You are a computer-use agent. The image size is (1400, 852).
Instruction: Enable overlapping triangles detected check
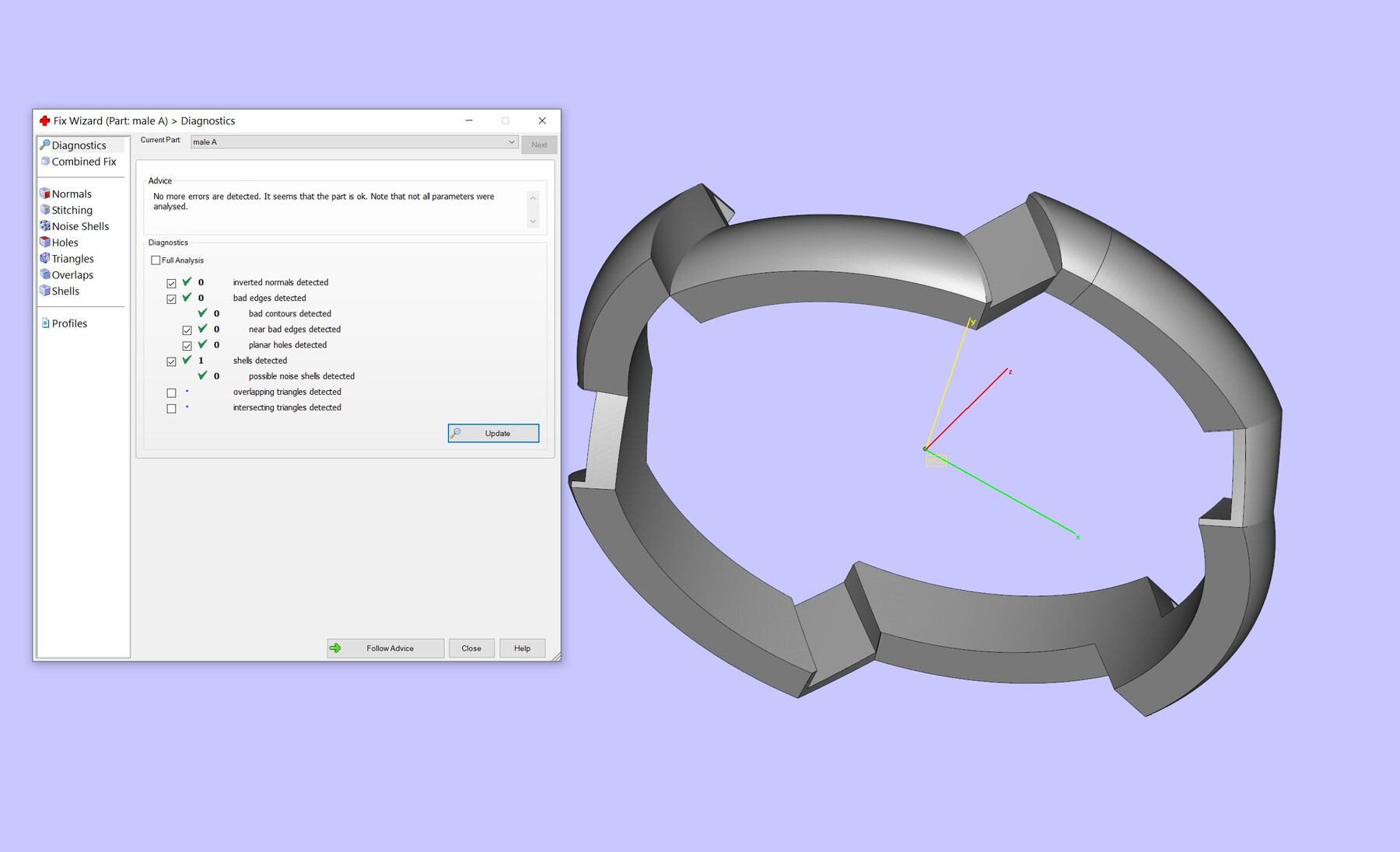(171, 393)
